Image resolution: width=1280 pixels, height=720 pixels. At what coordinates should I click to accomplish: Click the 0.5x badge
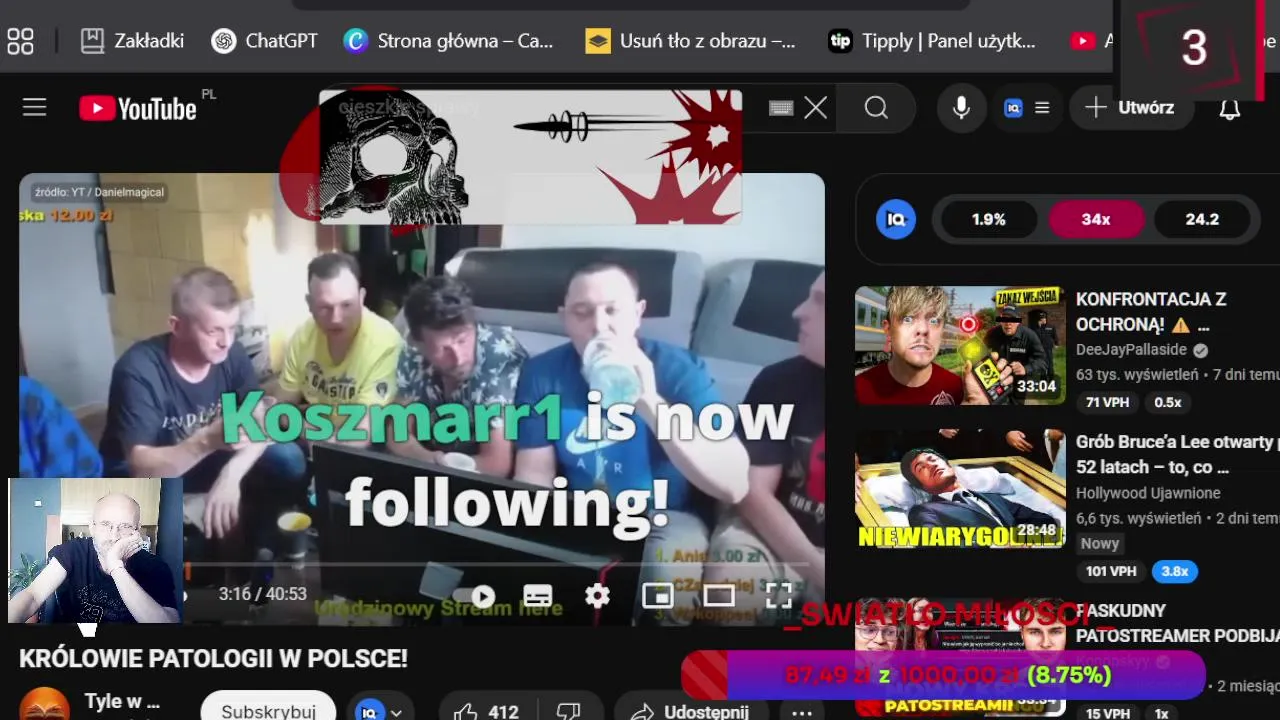pos(1168,402)
